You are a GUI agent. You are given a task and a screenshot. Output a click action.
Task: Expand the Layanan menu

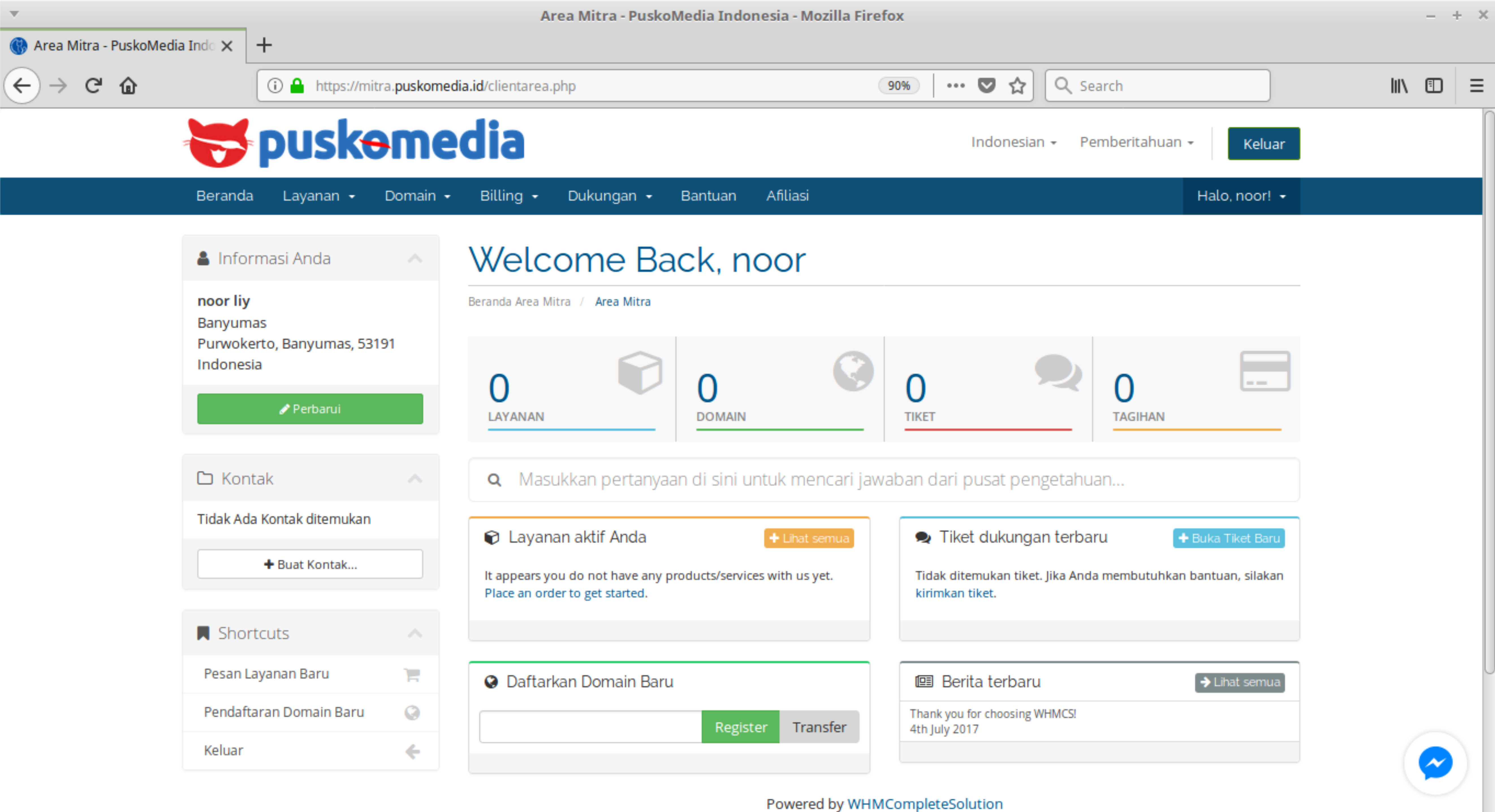(319, 196)
